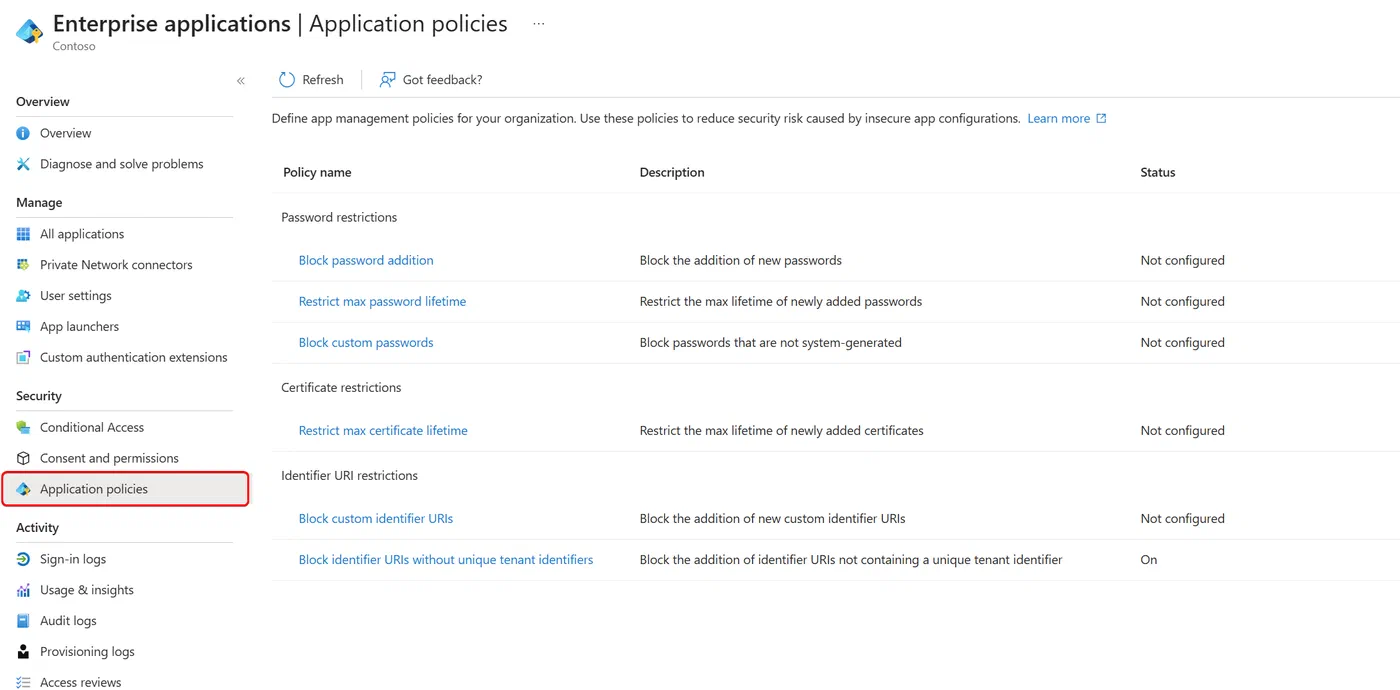
Task: Open Diagnose and solve problems
Action: tap(121, 164)
